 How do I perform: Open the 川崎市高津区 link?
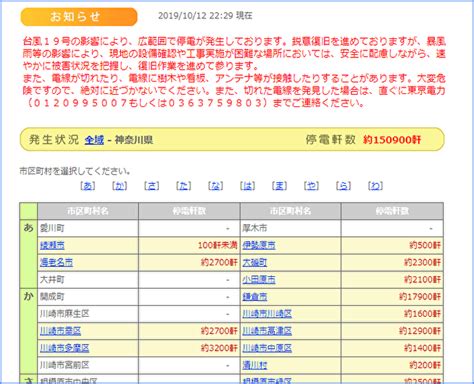tap(267, 331)
